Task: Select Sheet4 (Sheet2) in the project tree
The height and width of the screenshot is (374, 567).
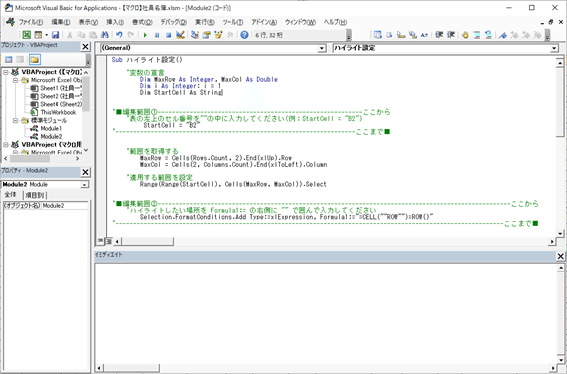Action: click(57, 104)
